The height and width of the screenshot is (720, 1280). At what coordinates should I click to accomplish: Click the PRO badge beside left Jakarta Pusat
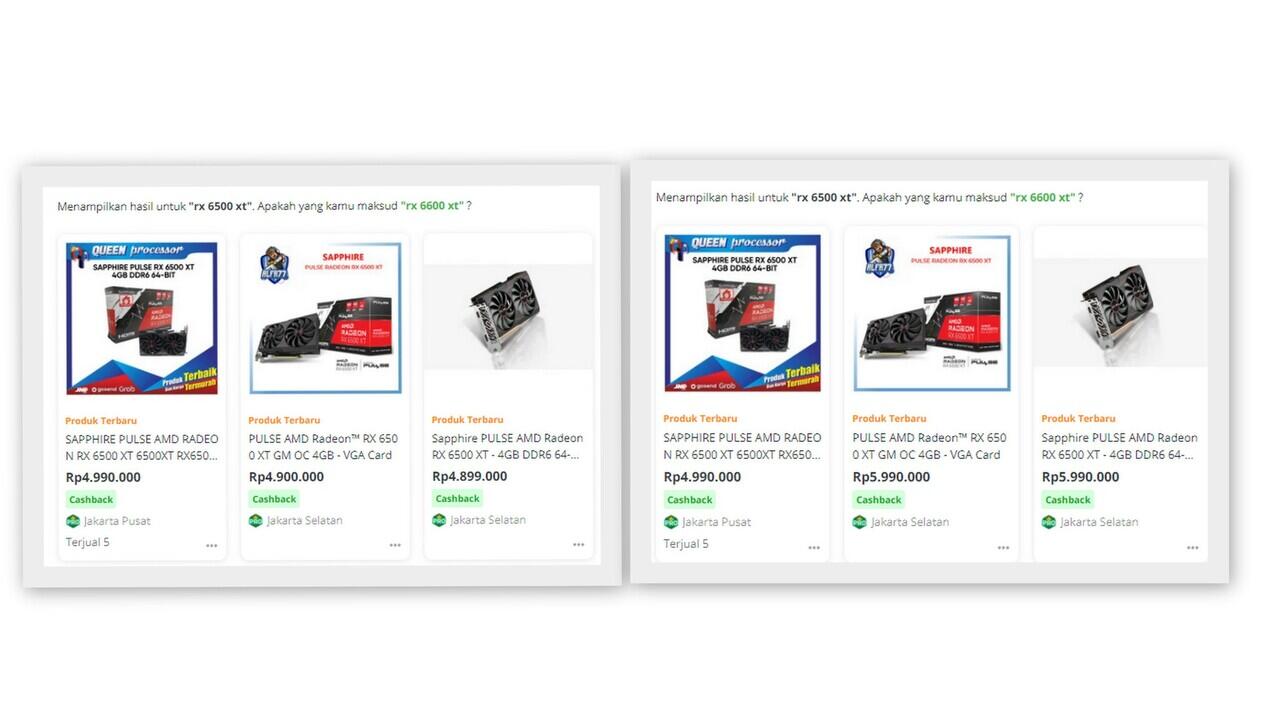[x=72, y=521]
